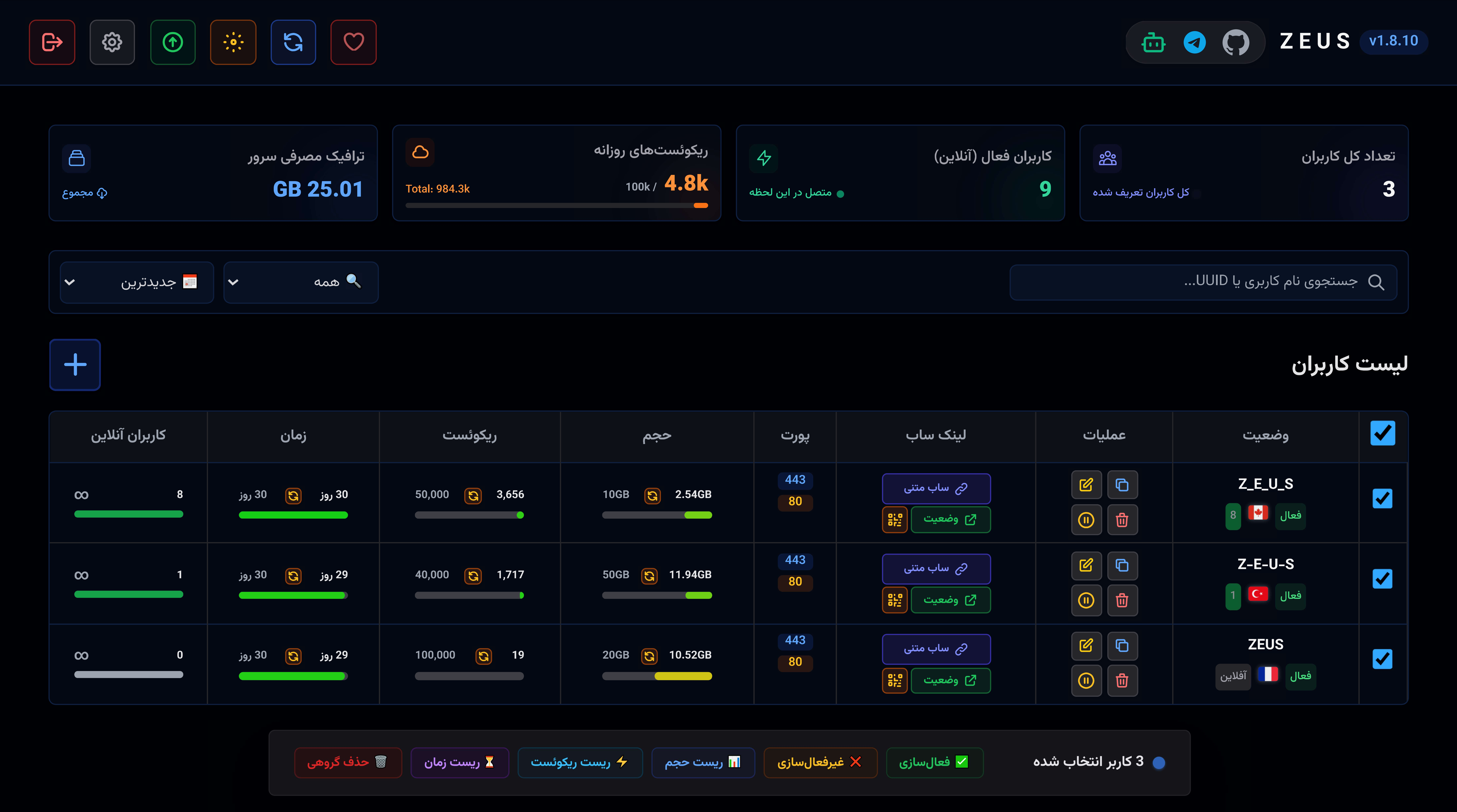
Task: Add a new user with plus button
Action: tap(75, 365)
